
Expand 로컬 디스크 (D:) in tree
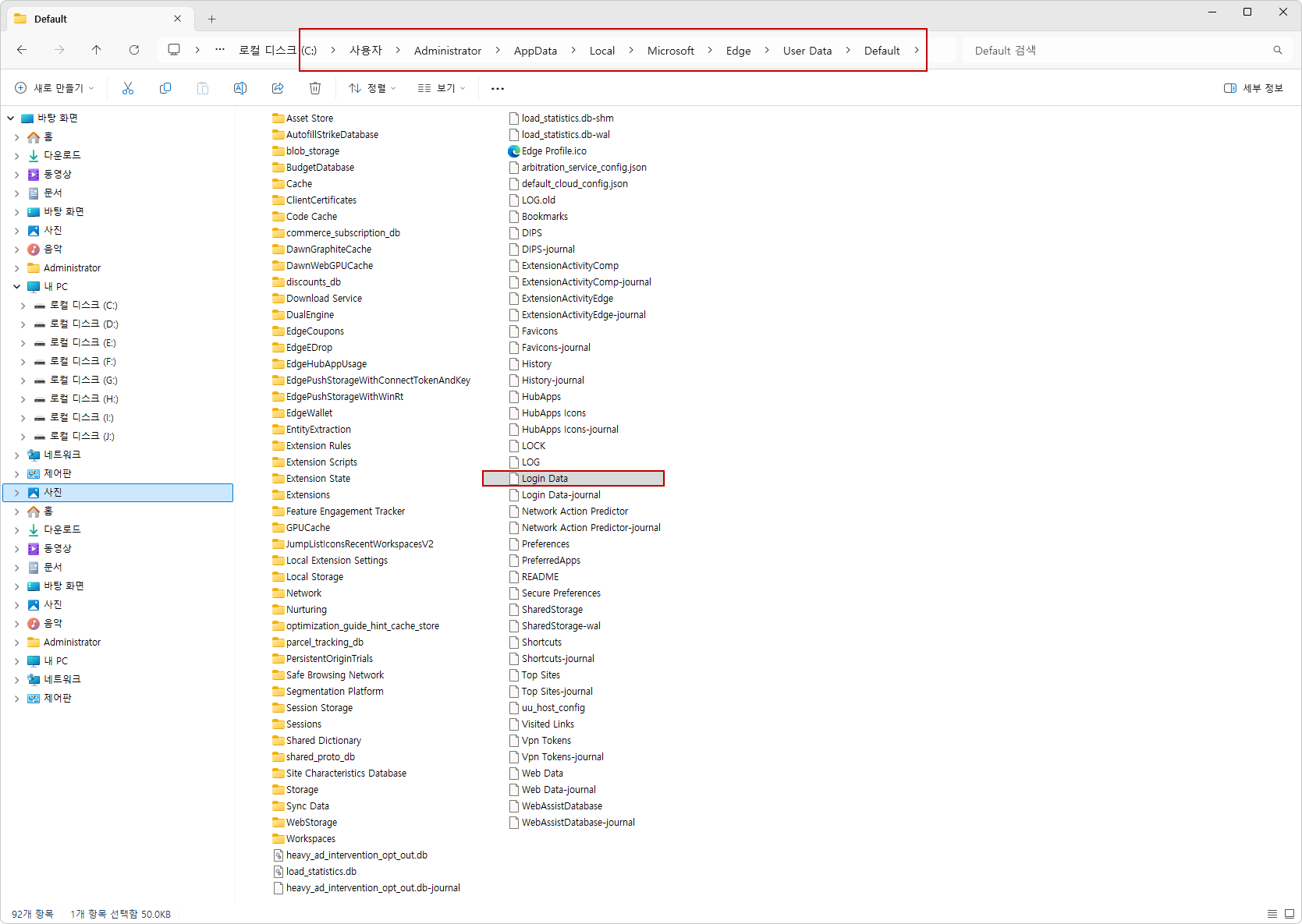coord(23,324)
